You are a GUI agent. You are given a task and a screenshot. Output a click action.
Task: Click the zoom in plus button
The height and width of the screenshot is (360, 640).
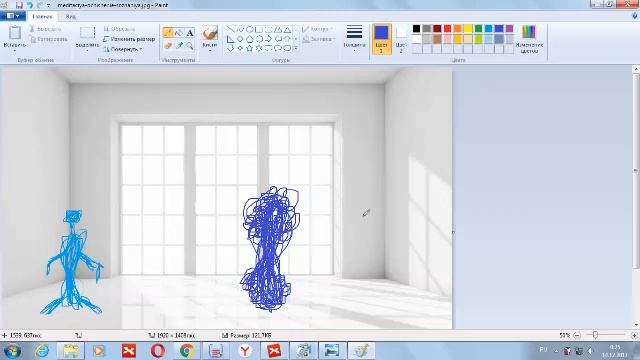coord(634,335)
